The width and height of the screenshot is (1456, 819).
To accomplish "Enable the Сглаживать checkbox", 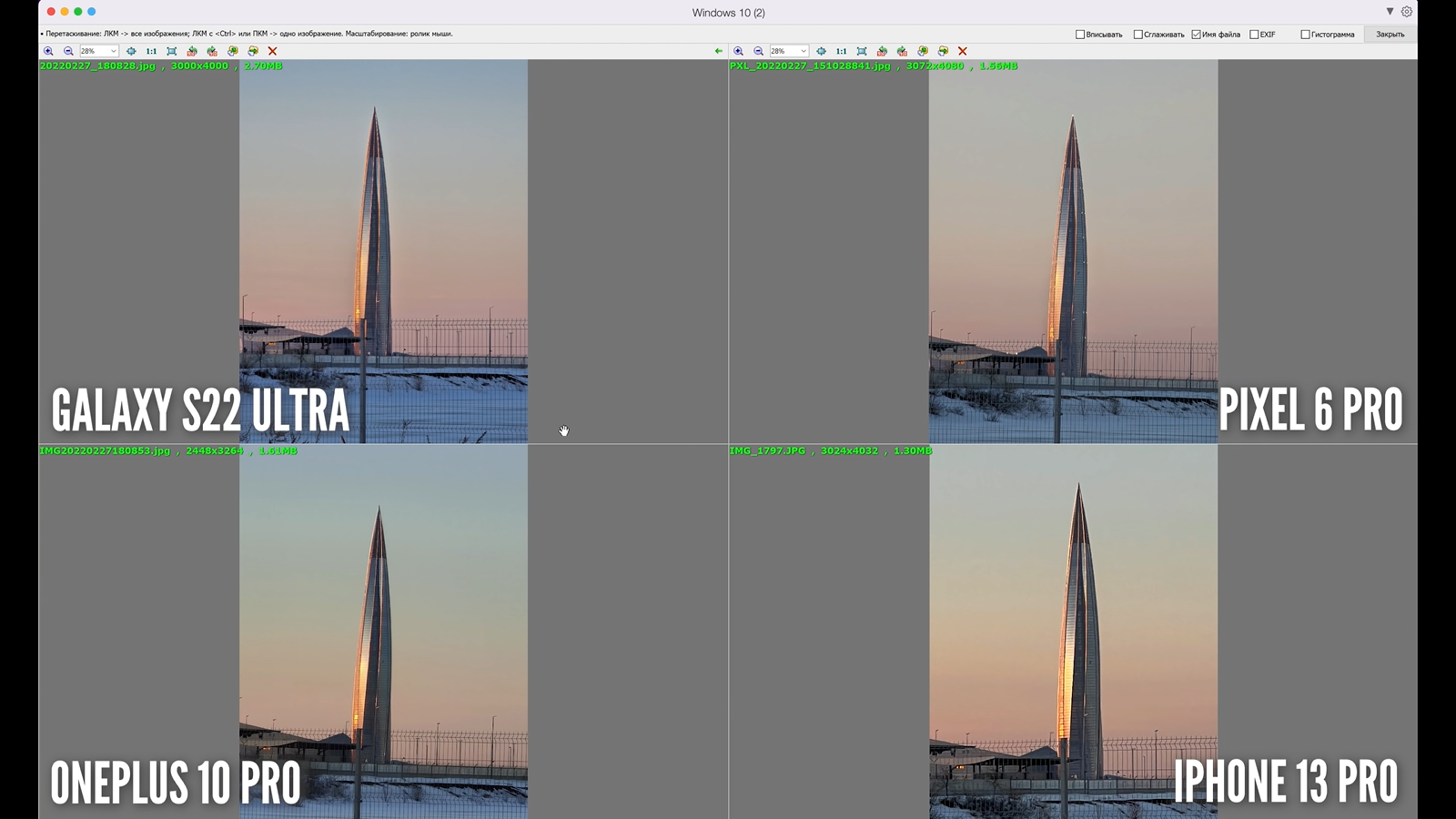I will point(1137,35).
